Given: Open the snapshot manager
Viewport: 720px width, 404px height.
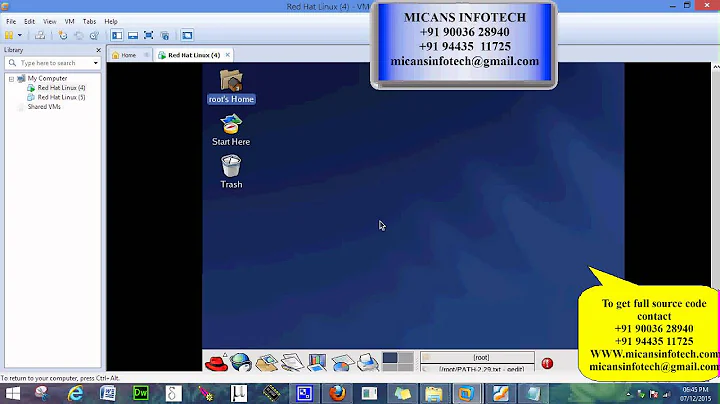Looking at the screenshot, I should [94, 35].
